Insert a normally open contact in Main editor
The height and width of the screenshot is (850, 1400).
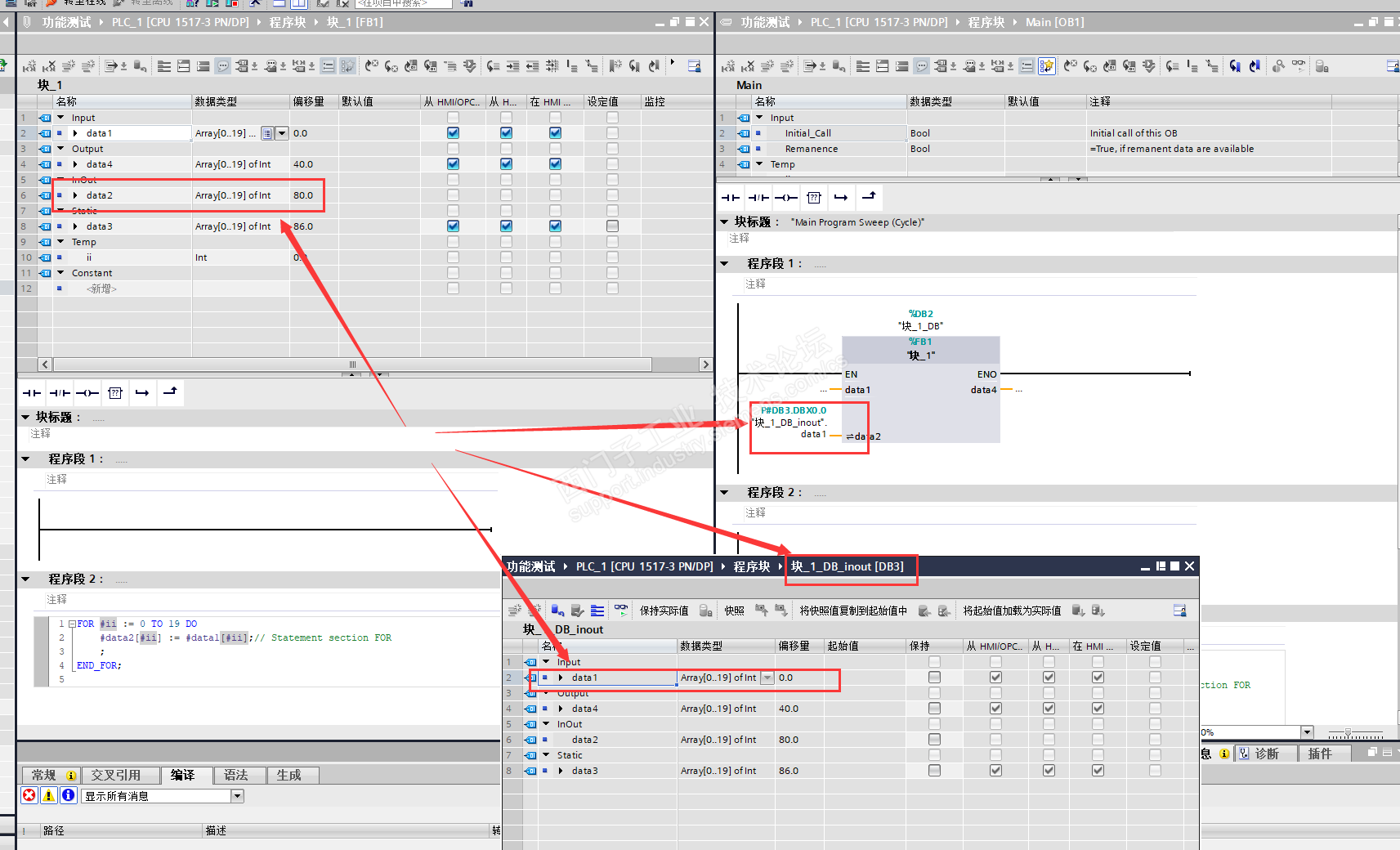click(731, 197)
